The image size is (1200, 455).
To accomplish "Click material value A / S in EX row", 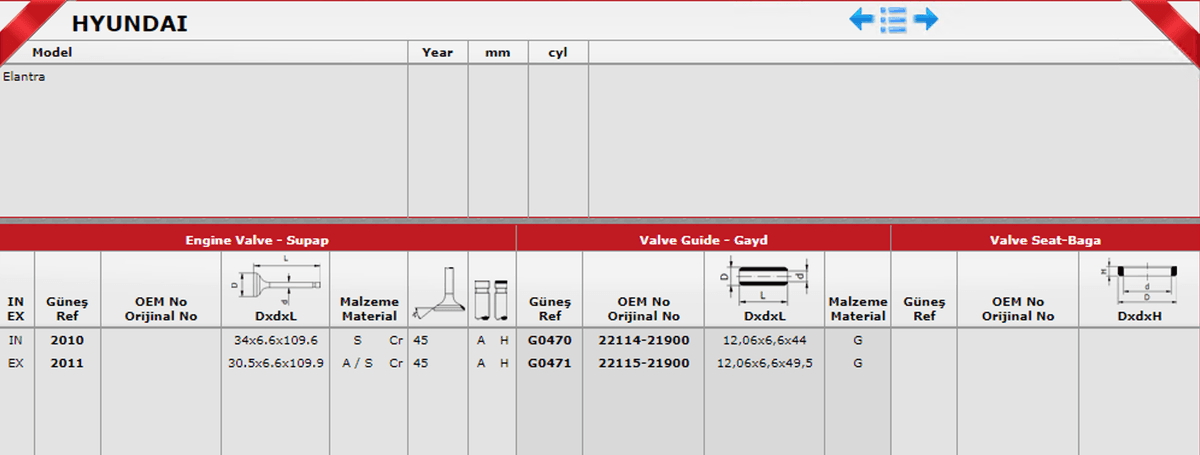I will tap(357, 363).
